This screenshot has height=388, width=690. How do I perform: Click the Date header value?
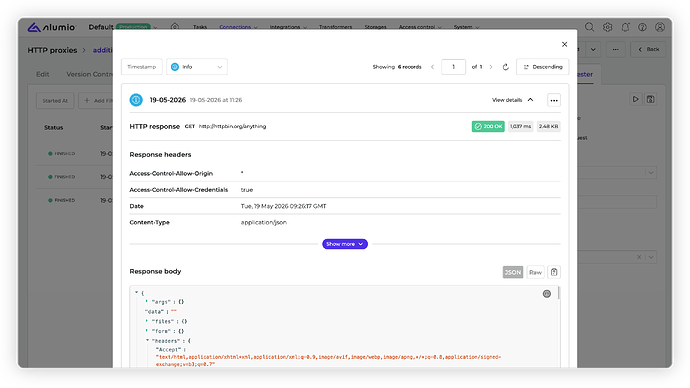[283, 206]
